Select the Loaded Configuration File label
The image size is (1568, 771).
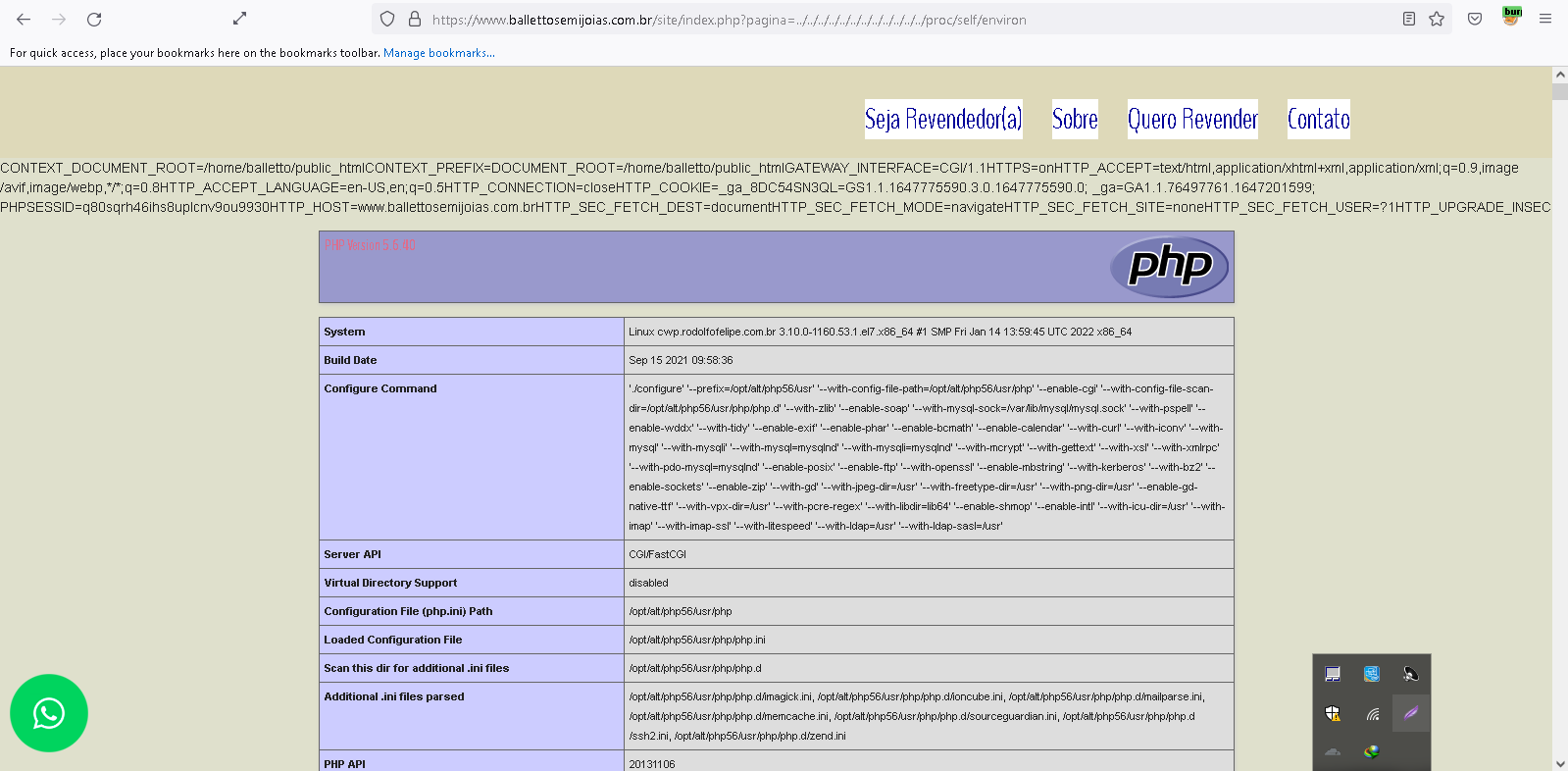pyautogui.click(x=392, y=640)
